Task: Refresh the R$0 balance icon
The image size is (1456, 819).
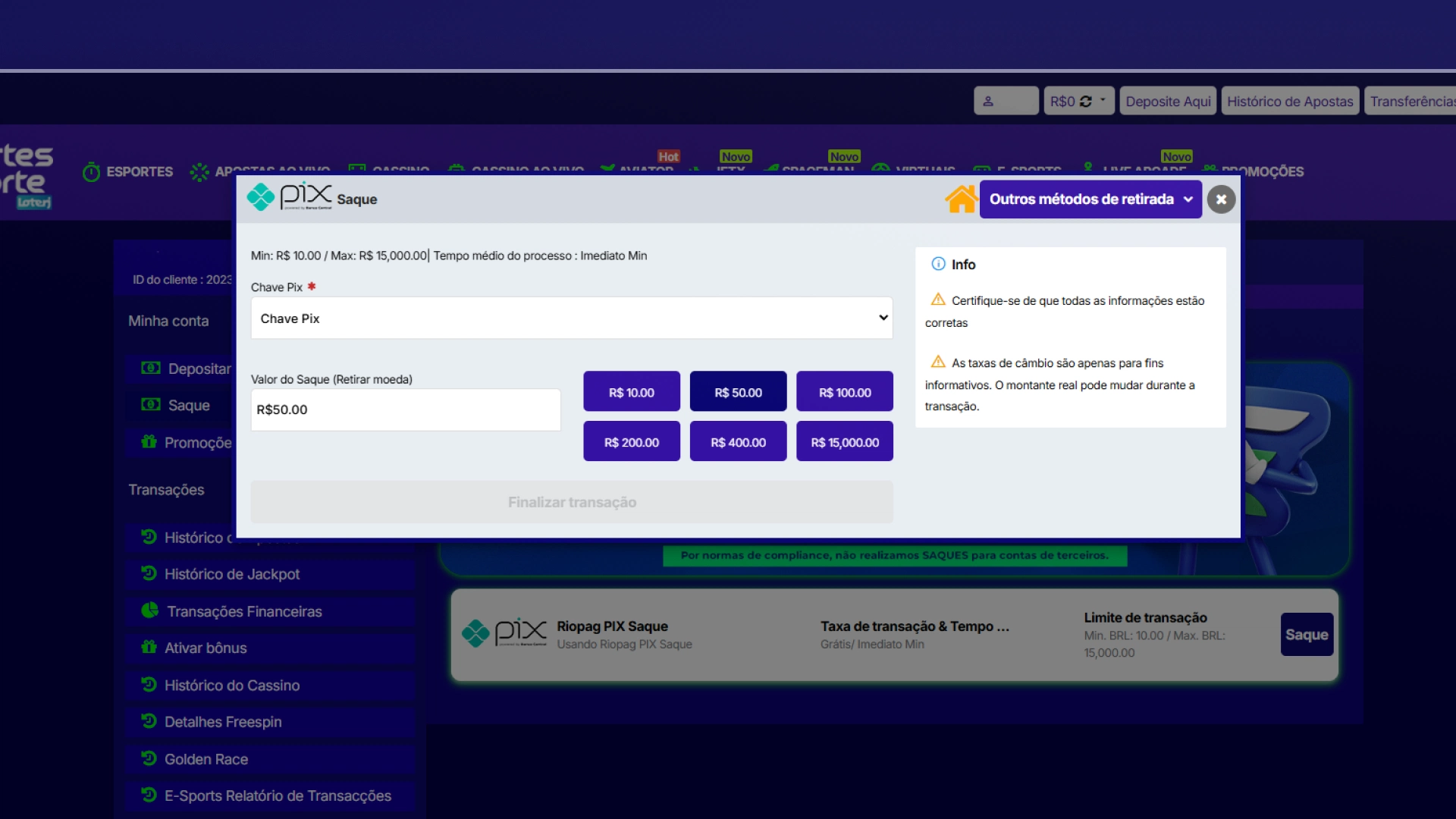Action: click(1085, 102)
